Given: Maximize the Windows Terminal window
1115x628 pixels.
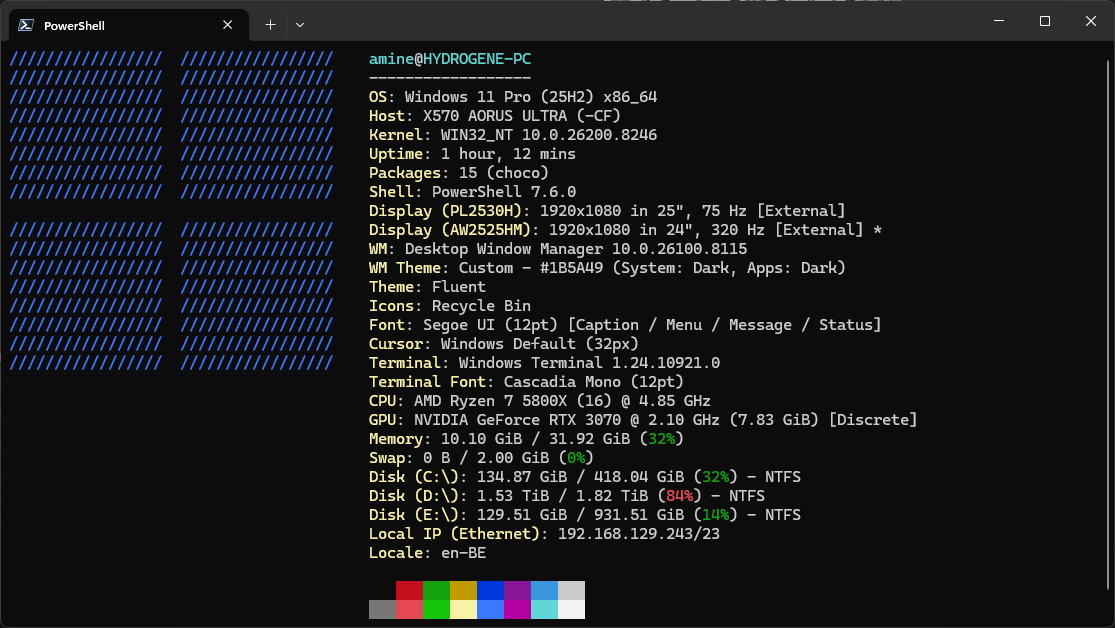Looking at the screenshot, I should (x=1045, y=21).
